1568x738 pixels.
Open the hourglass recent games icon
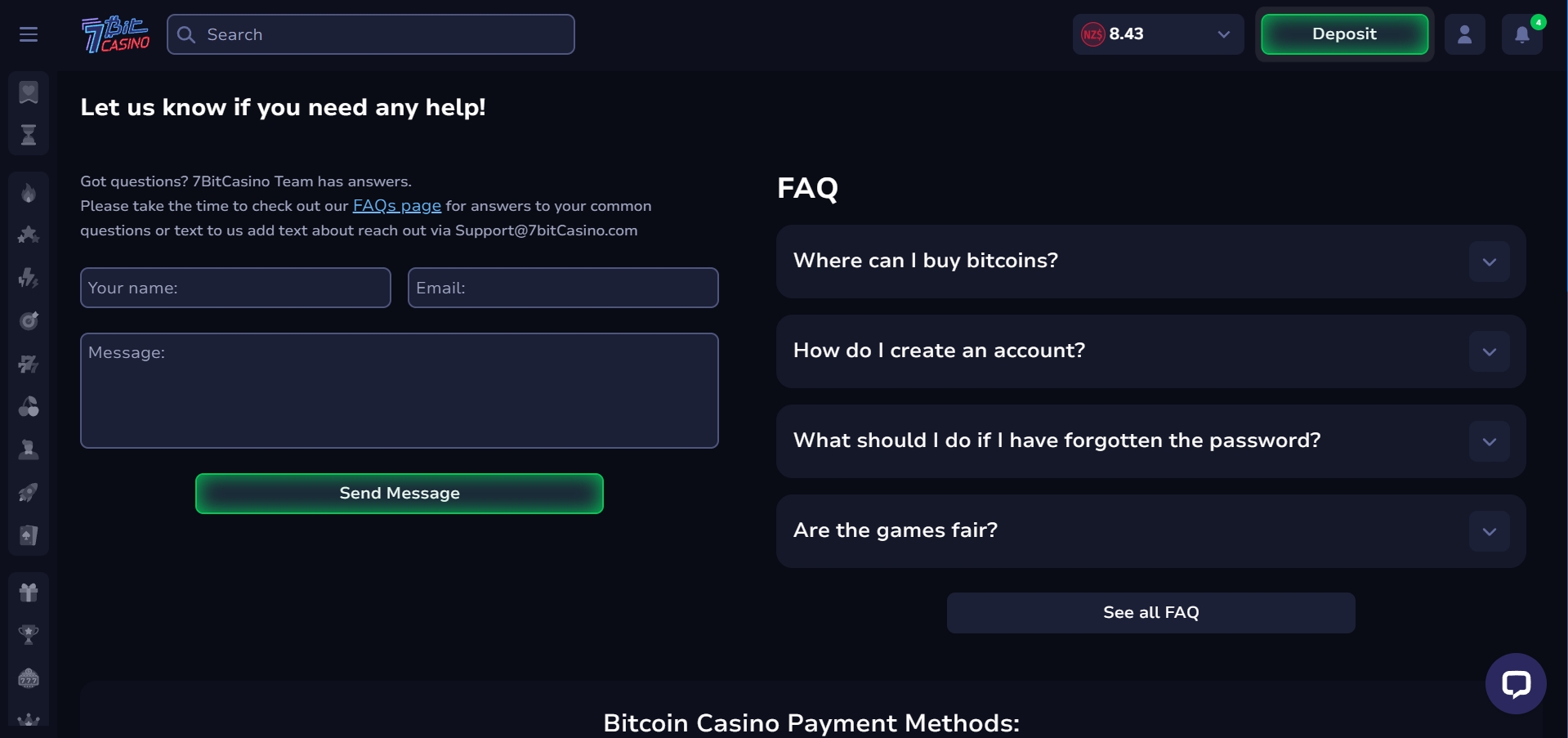(x=29, y=135)
